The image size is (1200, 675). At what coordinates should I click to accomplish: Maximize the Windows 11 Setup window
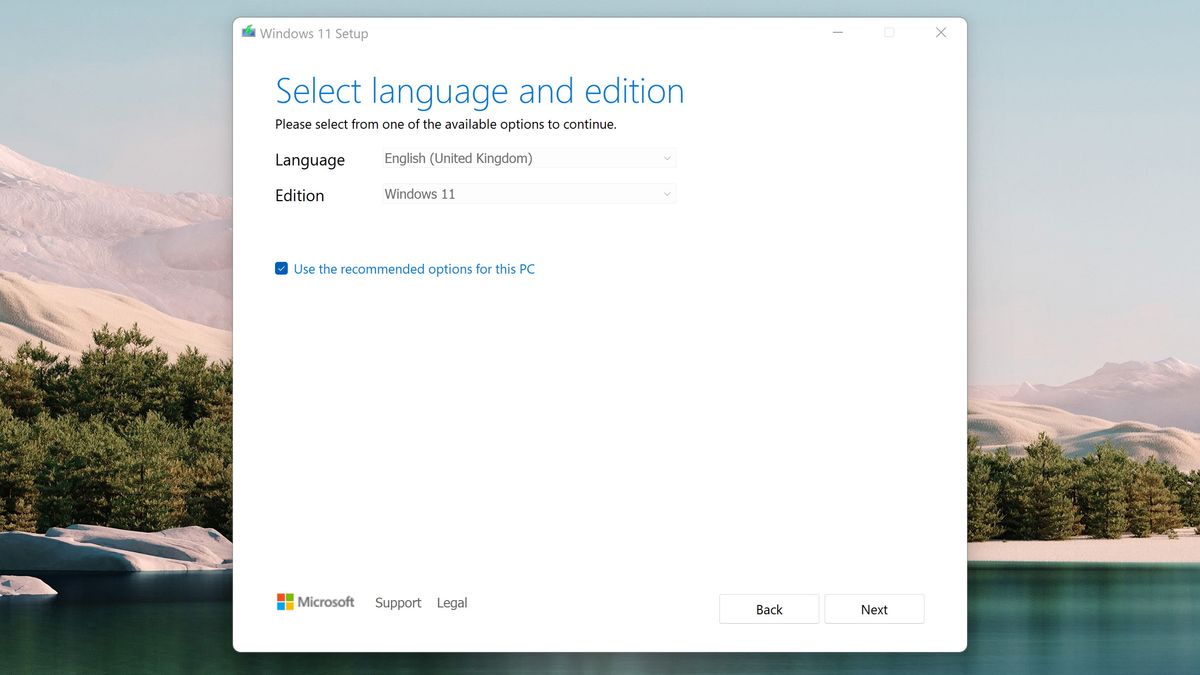[888, 32]
